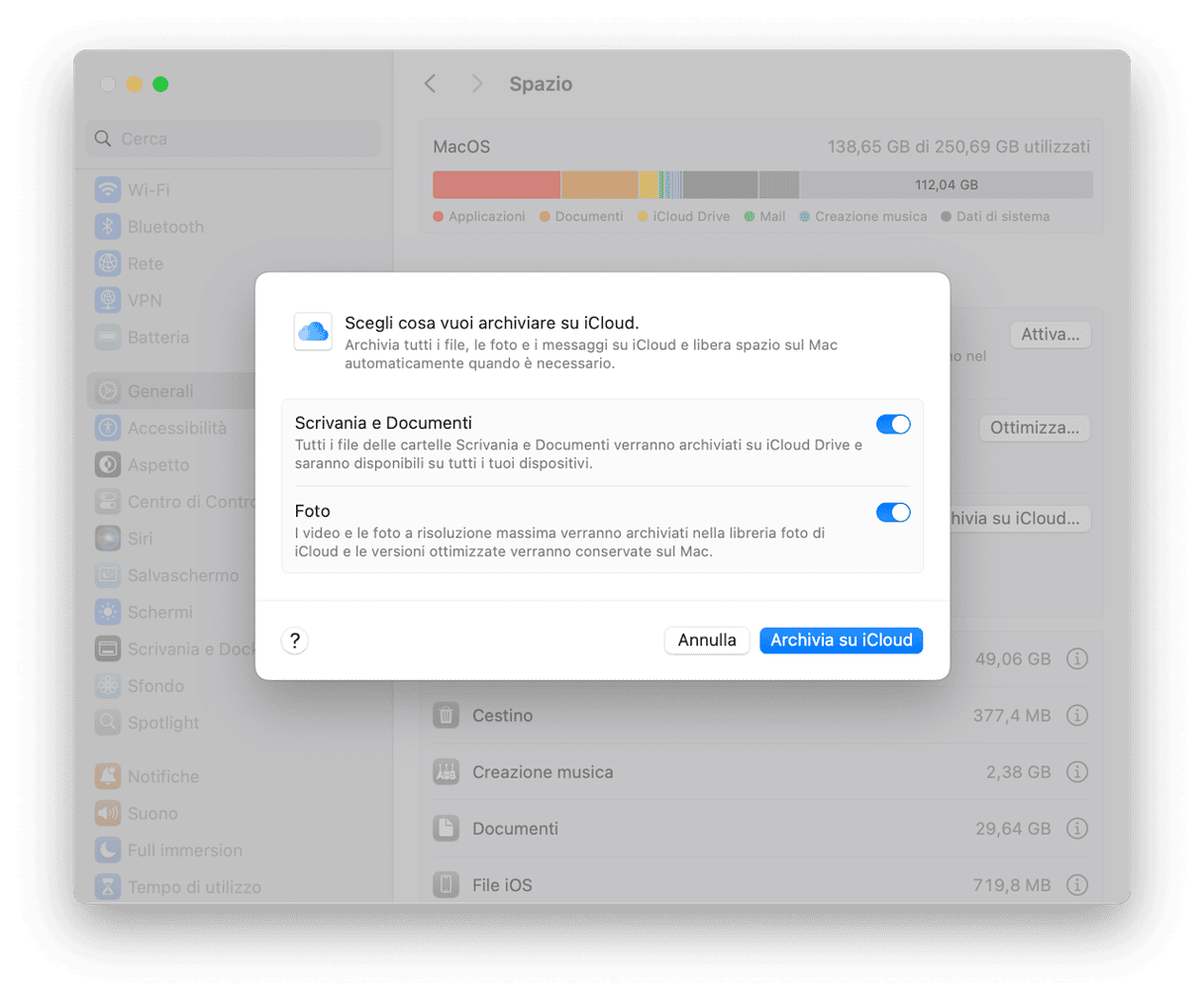Click the Centro di Controllo icon
1204x1001 pixels.
coord(108,502)
